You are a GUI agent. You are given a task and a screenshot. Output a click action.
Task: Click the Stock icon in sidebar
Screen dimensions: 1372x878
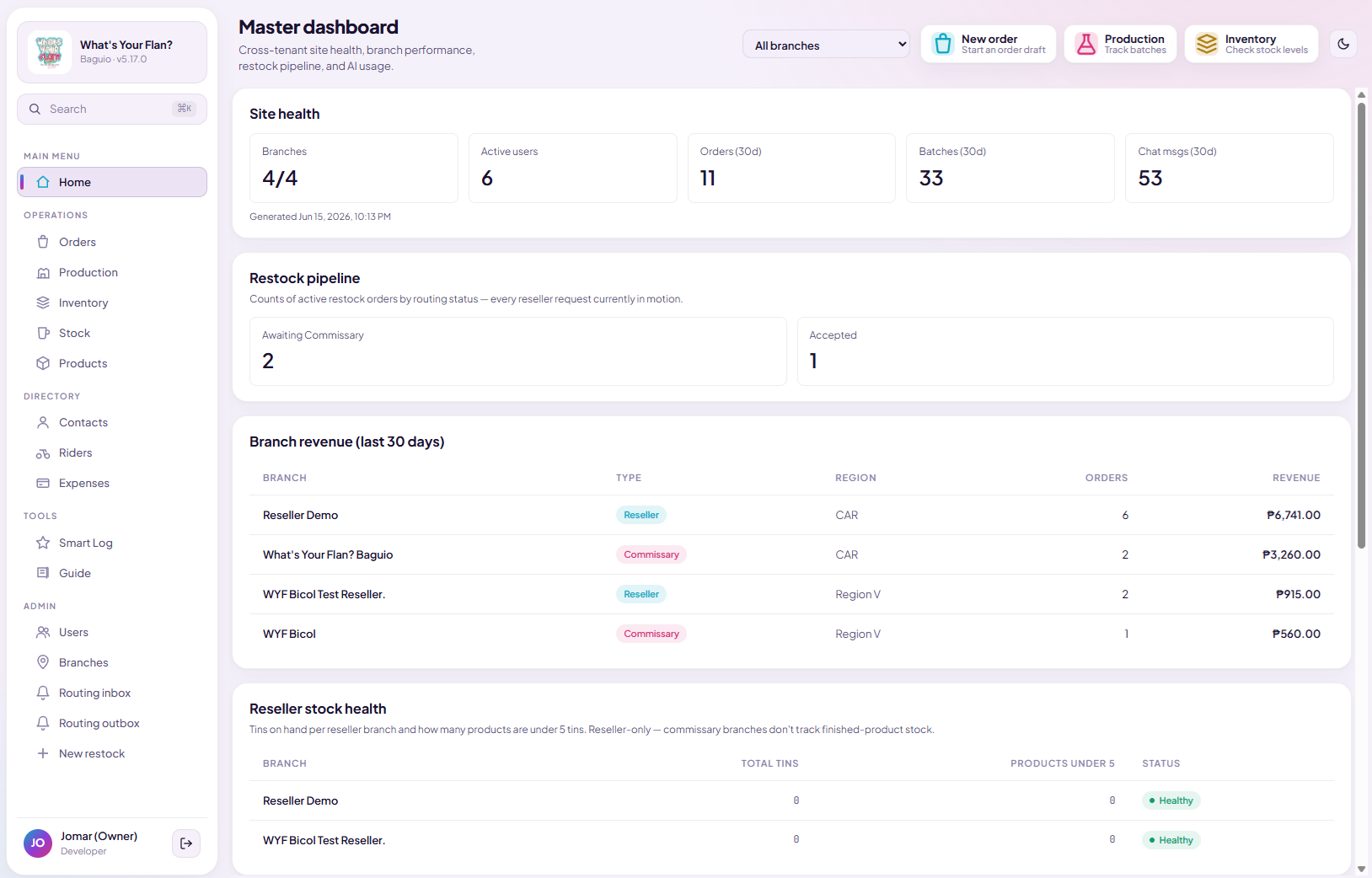point(43,333)
